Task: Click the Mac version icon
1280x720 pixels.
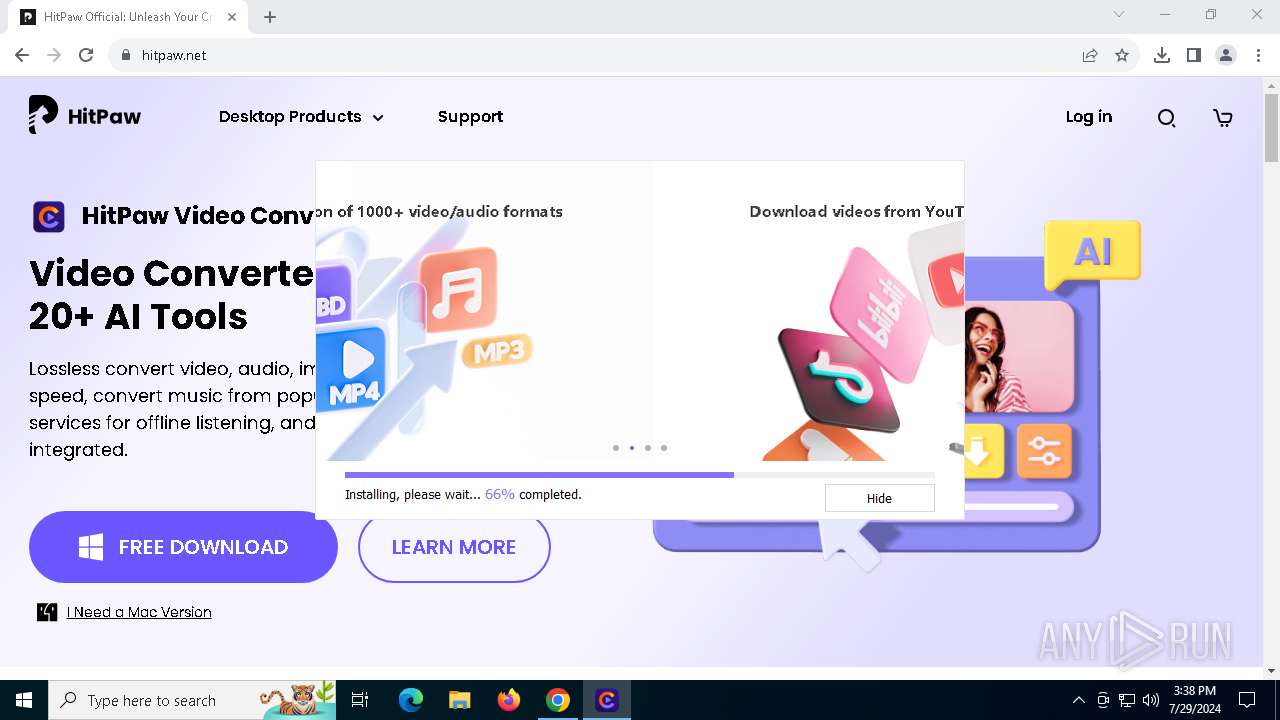Action: [47, 612]
